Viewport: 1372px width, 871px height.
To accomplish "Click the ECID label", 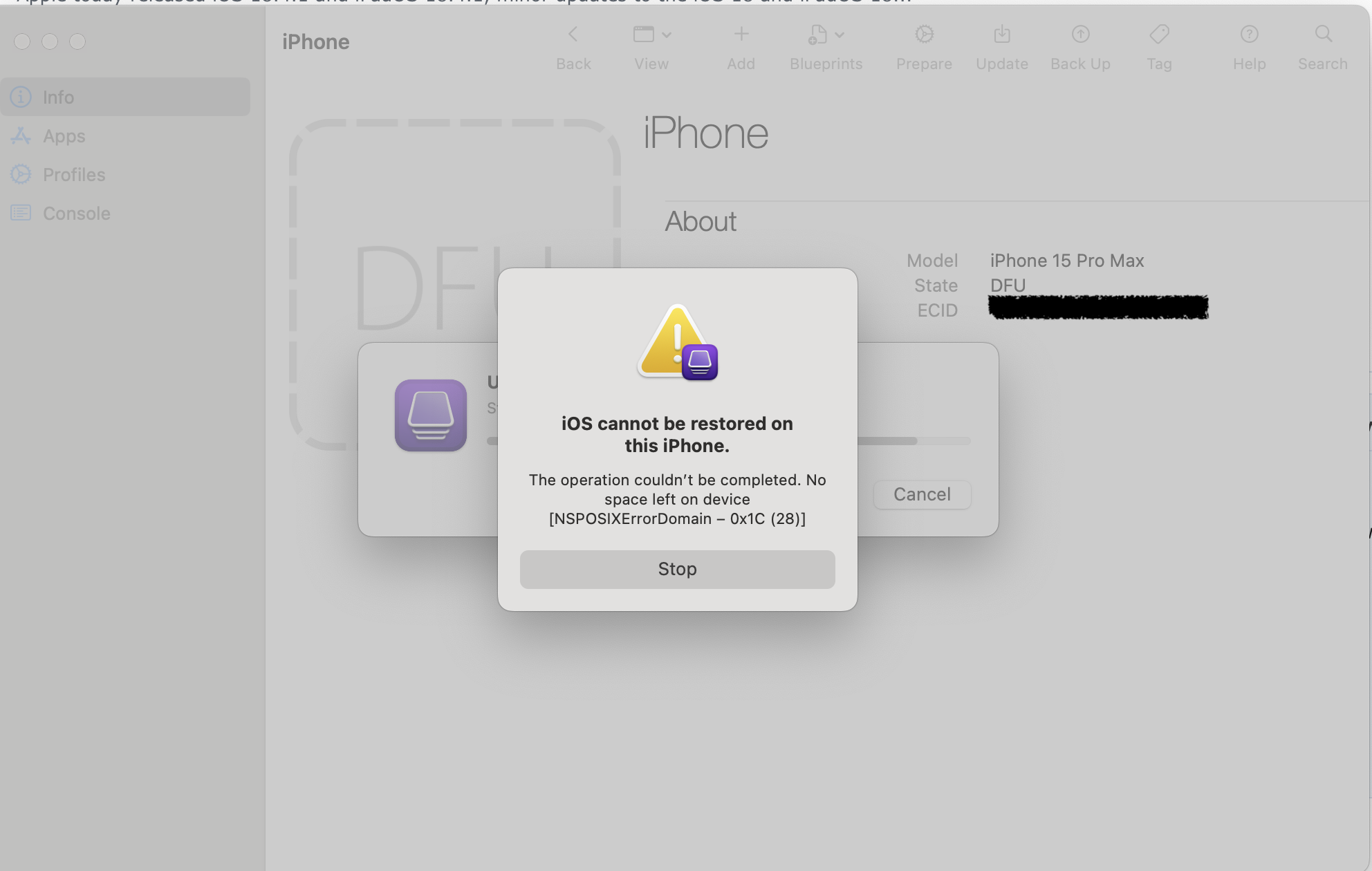I will point(937,310).
